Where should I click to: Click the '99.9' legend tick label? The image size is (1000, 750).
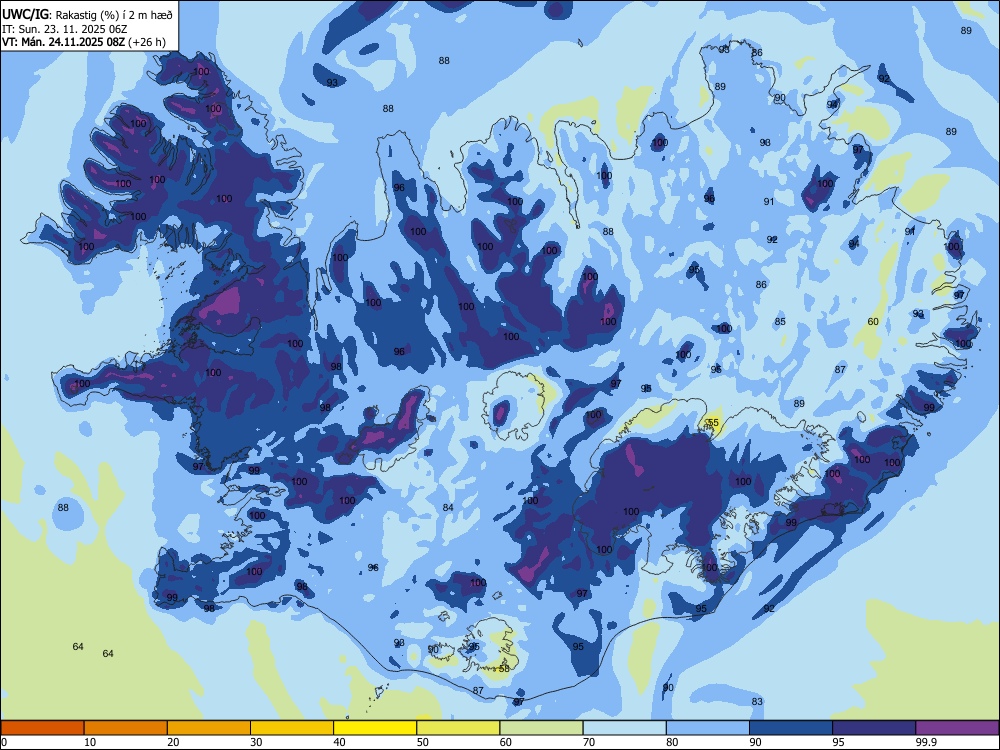click(925, 742)
